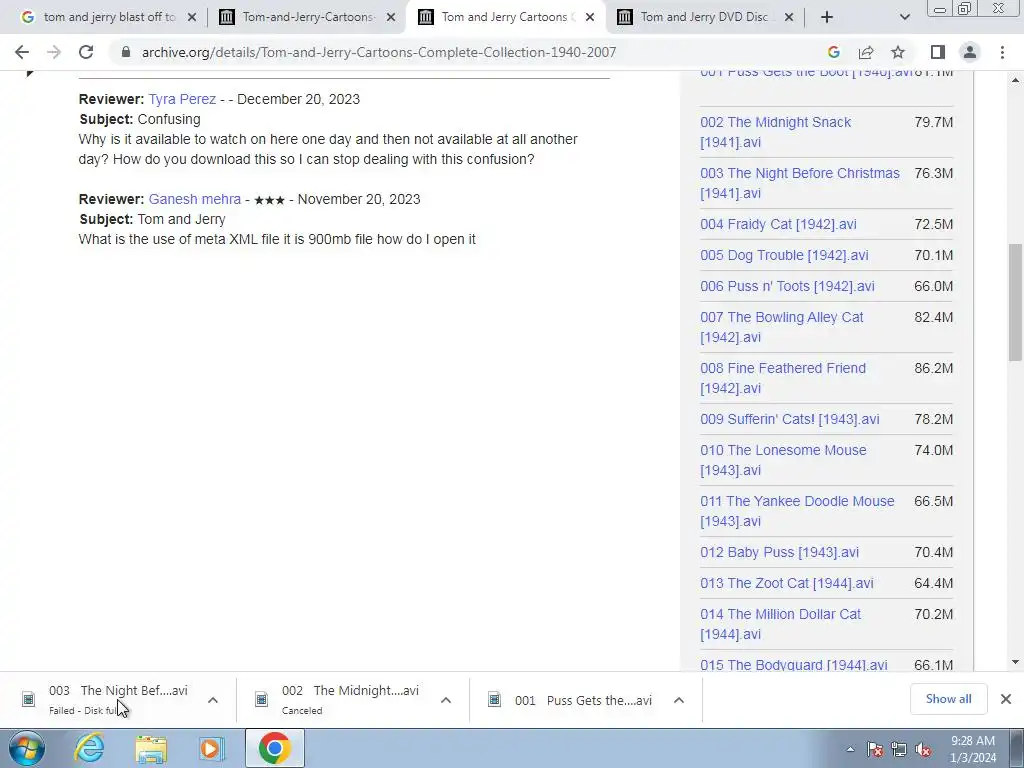The image size is (1024, 768).
Task: Click the scrollbar down arrow
Action: click(x=1015, y=662)
